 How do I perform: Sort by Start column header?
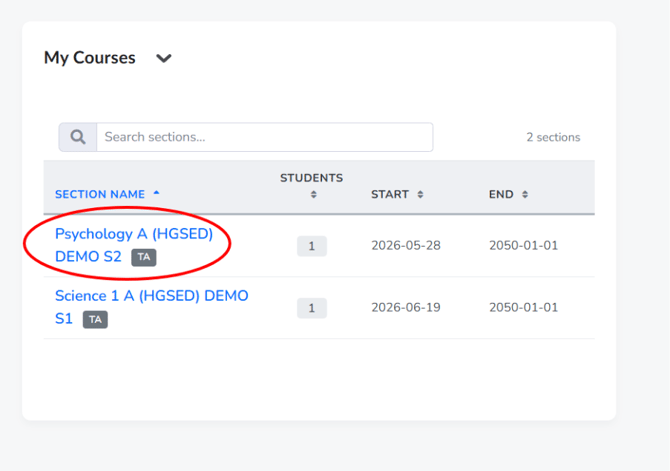click(390, 194)
